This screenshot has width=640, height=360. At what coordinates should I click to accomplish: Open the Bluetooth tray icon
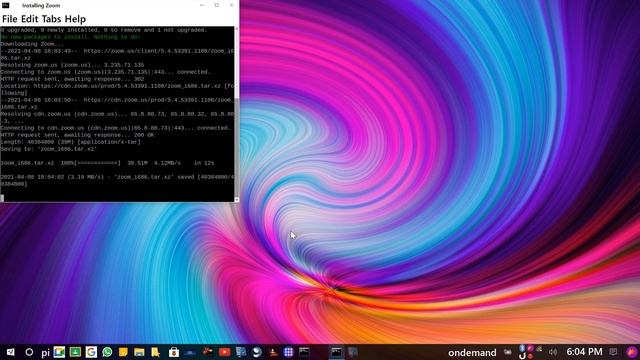pyautogui.click(x=522, y=348)
